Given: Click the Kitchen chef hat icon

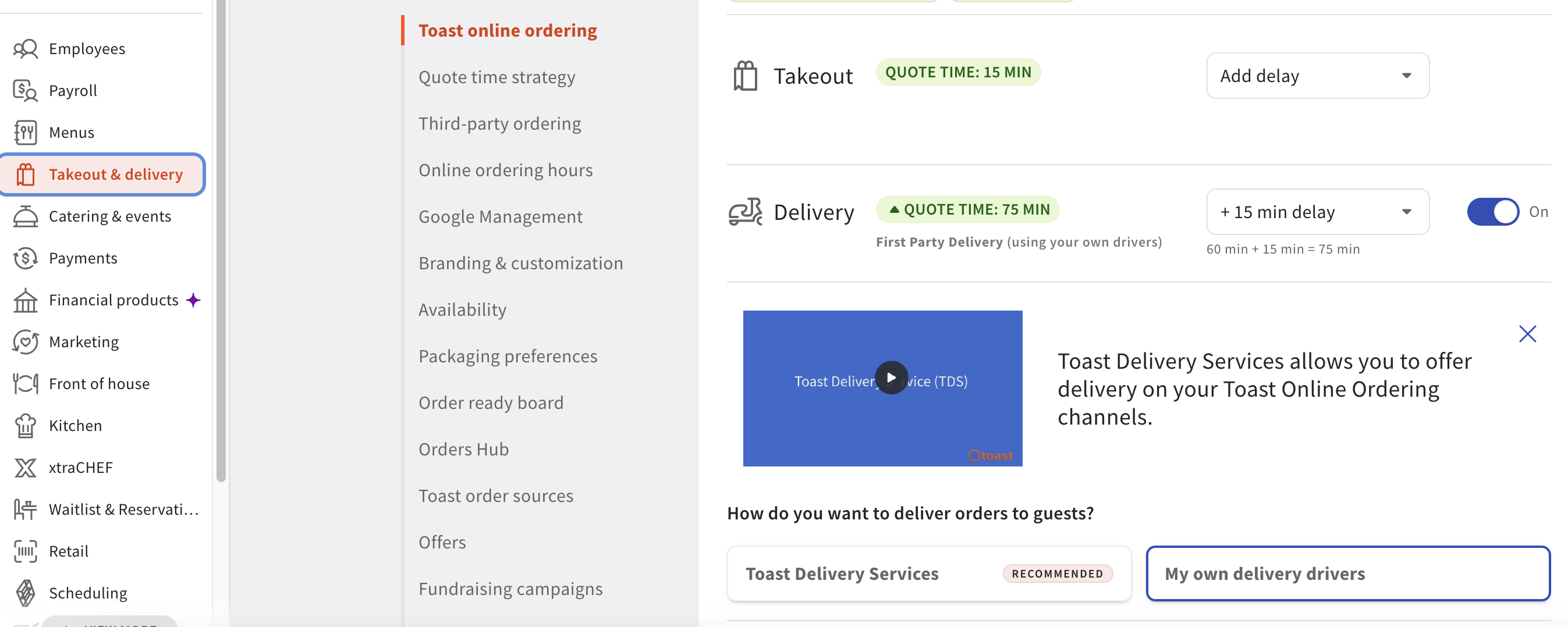Looking at the screenshot, I should tap(26, 426).
